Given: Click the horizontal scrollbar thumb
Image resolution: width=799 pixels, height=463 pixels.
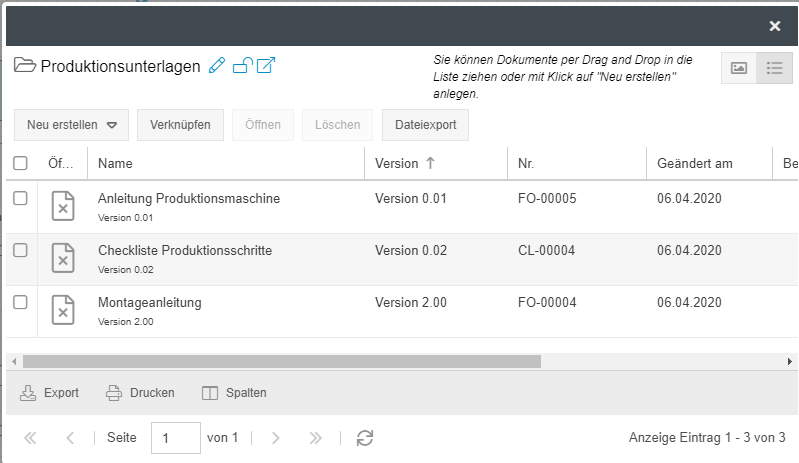Looking at the screenshot, I should click(280, 361).
